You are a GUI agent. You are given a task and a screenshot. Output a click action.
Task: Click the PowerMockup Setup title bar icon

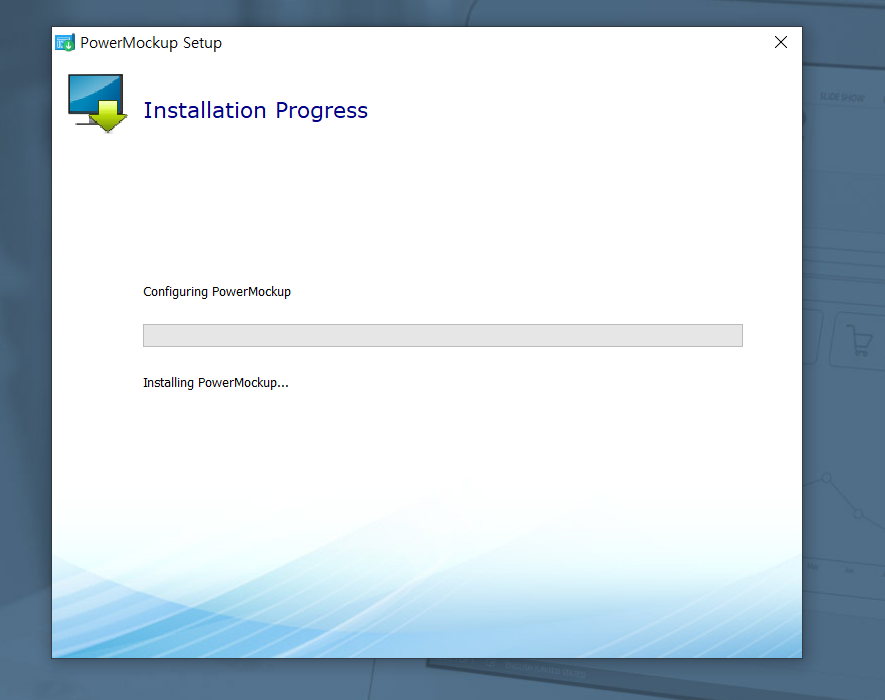(65, 43)
